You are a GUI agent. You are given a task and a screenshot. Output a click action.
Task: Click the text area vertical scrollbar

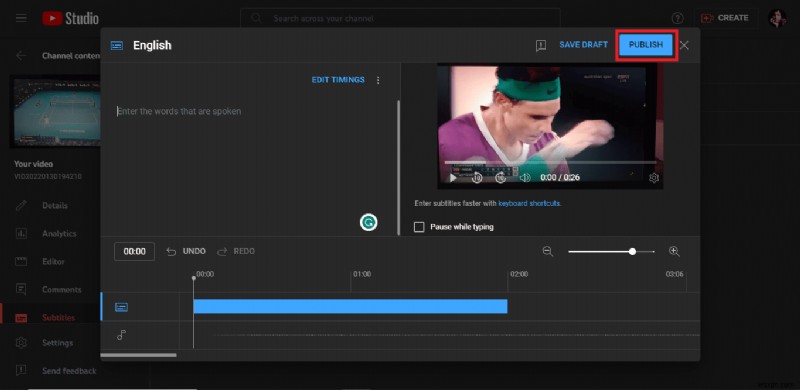pos(398,167)
